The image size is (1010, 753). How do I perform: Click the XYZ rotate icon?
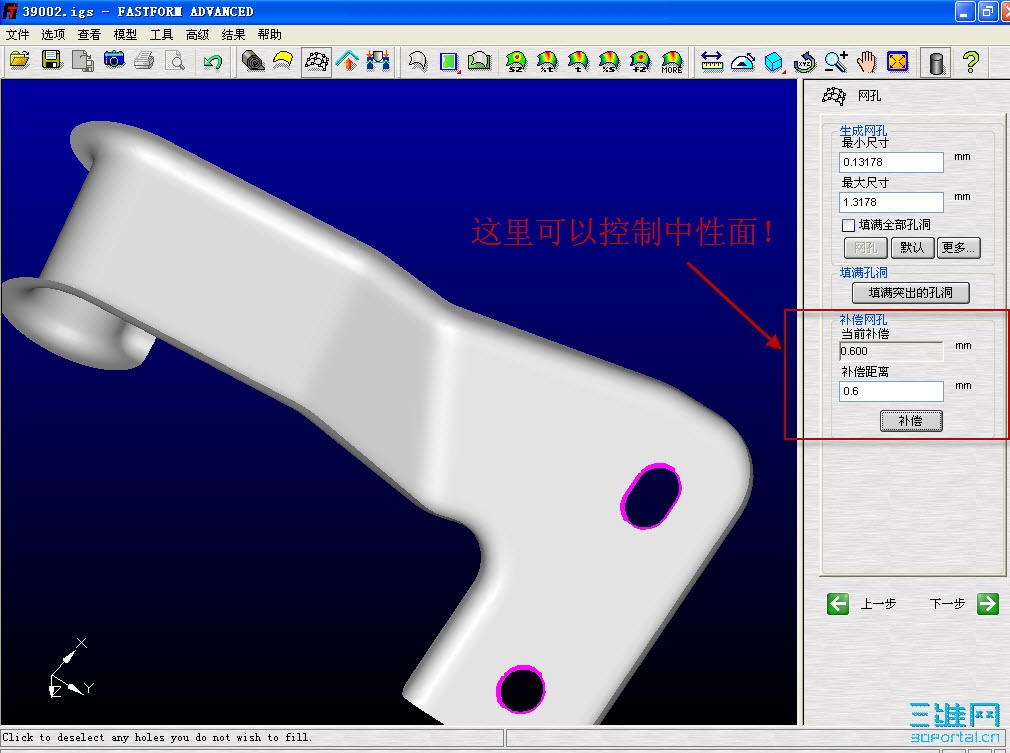point(805,61)
